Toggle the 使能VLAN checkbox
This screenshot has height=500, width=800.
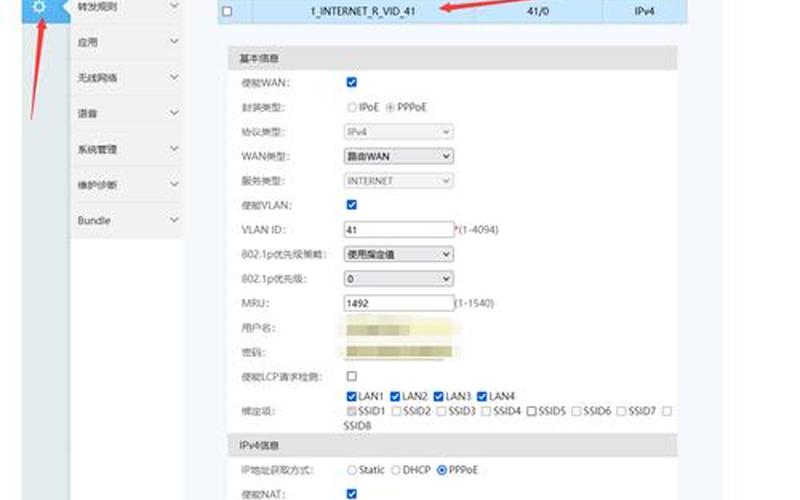coord(352,205)
